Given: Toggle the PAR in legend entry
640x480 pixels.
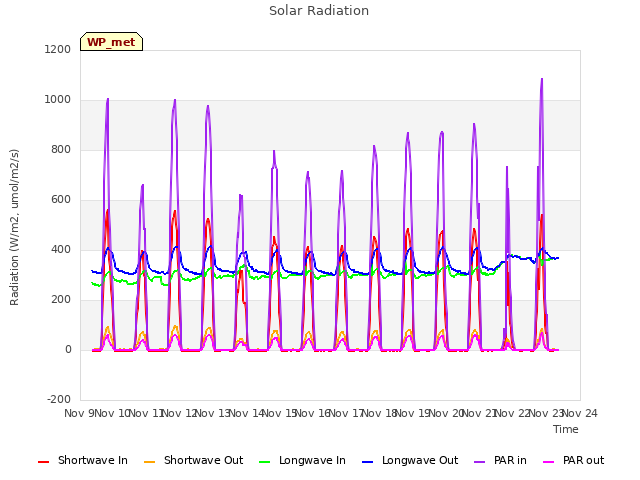Looking at the screenshot, I should tap(500, 460).
